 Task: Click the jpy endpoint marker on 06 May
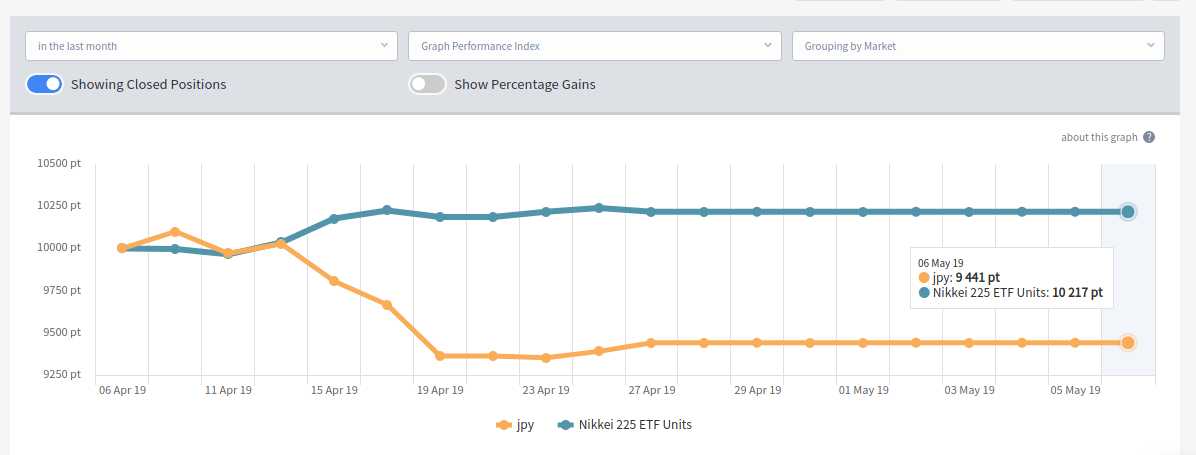coord(1127,343)
